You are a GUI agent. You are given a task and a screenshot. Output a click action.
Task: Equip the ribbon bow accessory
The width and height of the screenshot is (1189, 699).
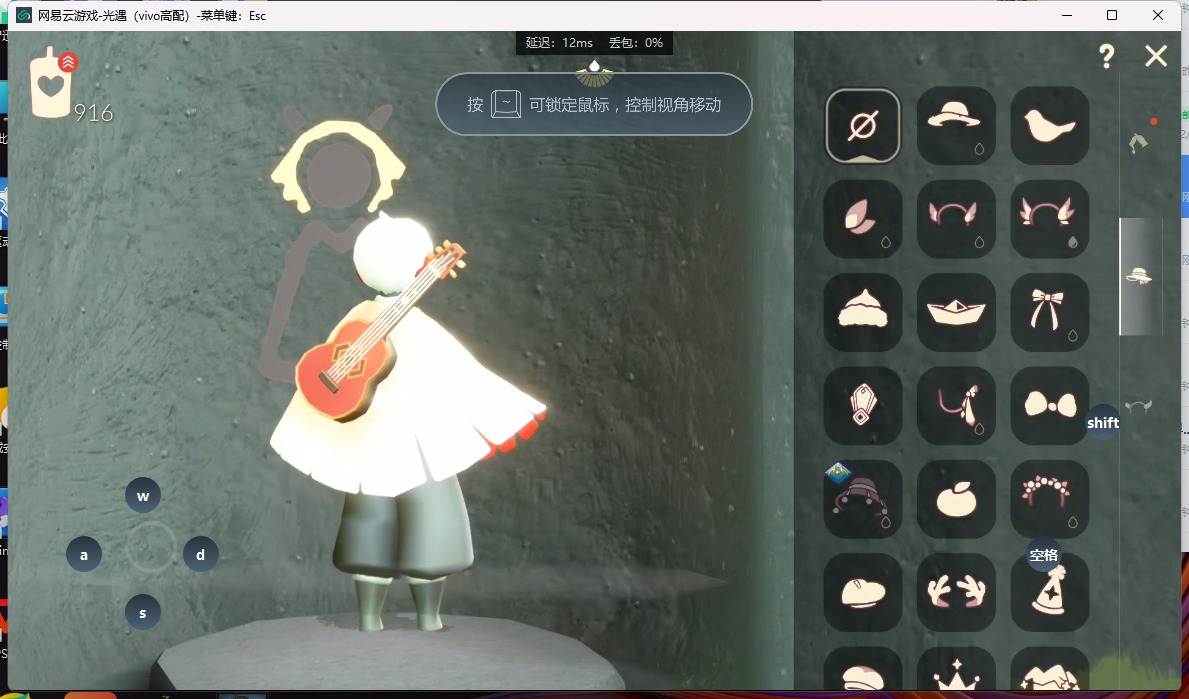pos(1049,312)
